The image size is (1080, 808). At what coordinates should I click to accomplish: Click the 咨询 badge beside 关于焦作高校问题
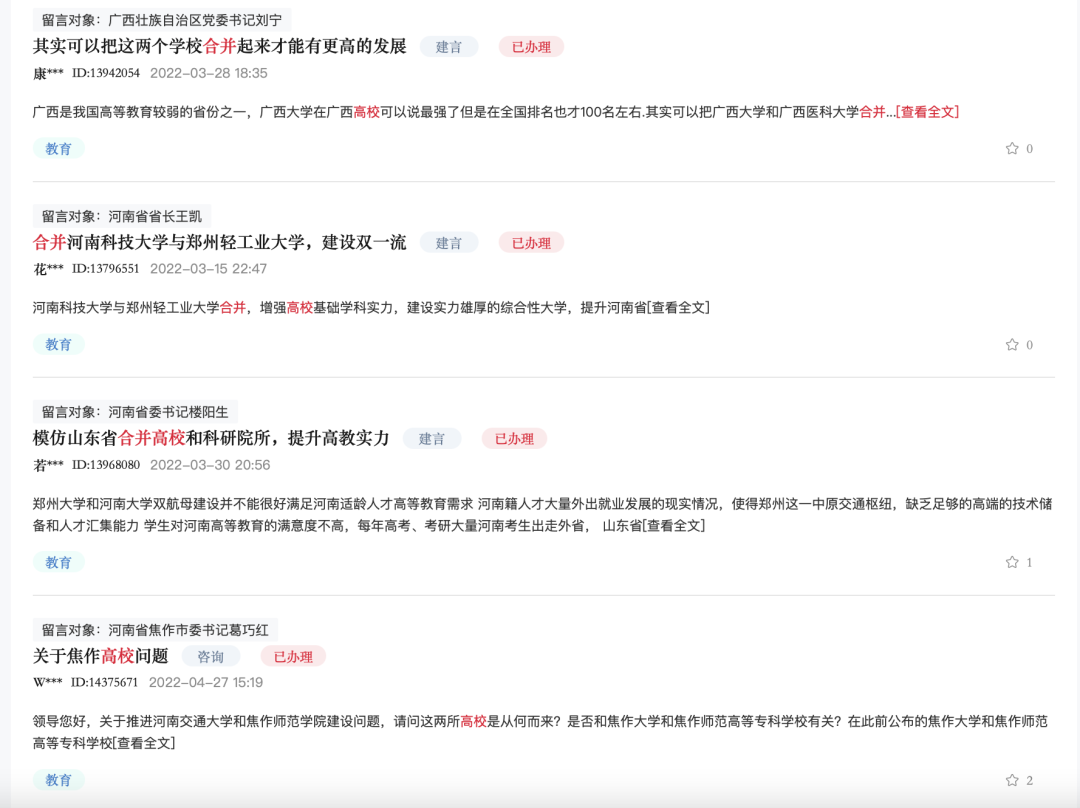tap(210, 657)
